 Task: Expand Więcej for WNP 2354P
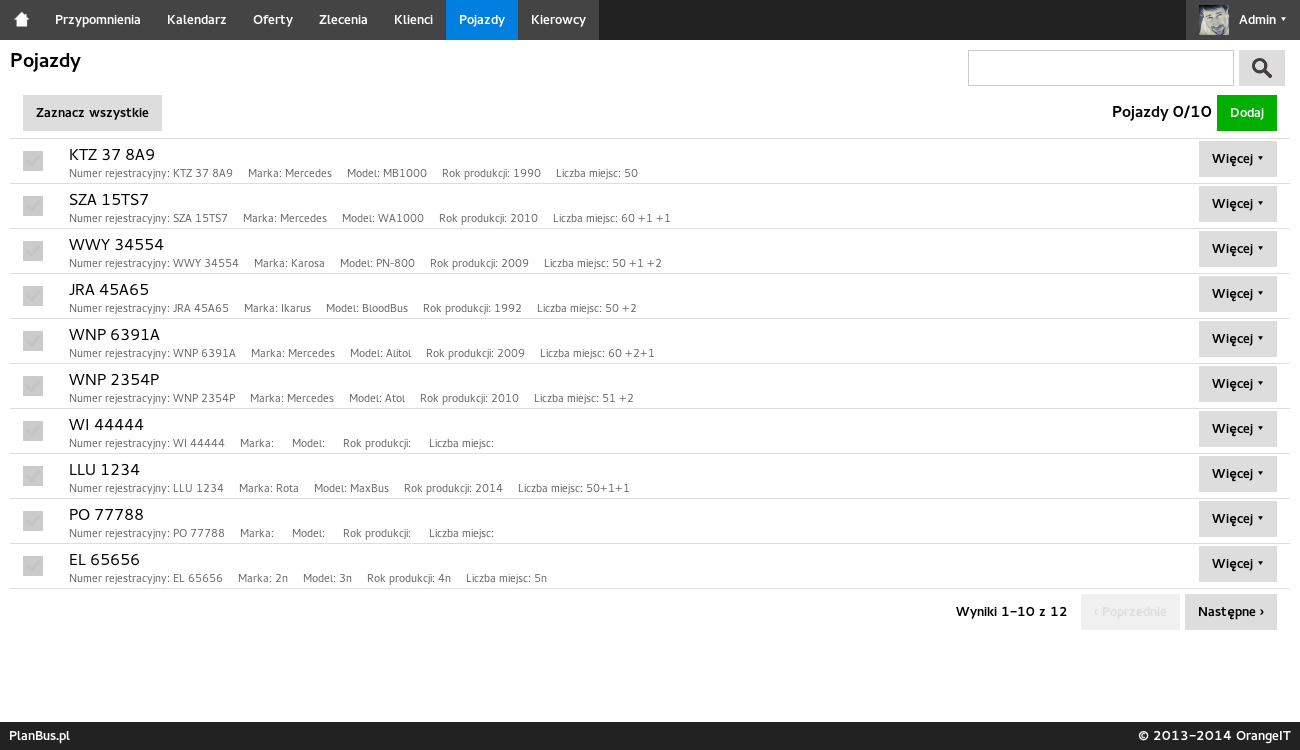[1238, 384]
